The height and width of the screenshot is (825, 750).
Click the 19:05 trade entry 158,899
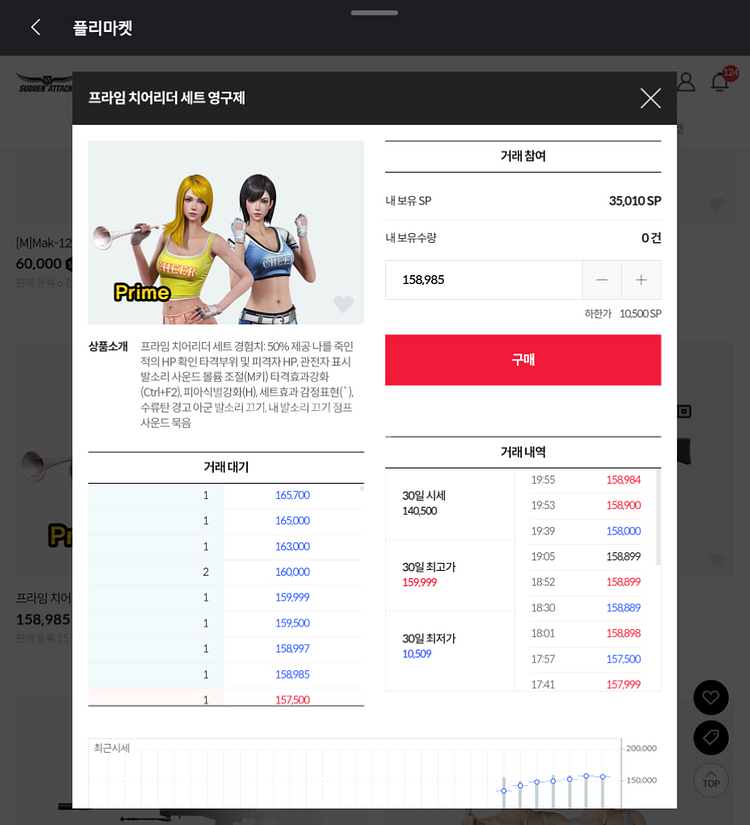(x=585, y=557)
